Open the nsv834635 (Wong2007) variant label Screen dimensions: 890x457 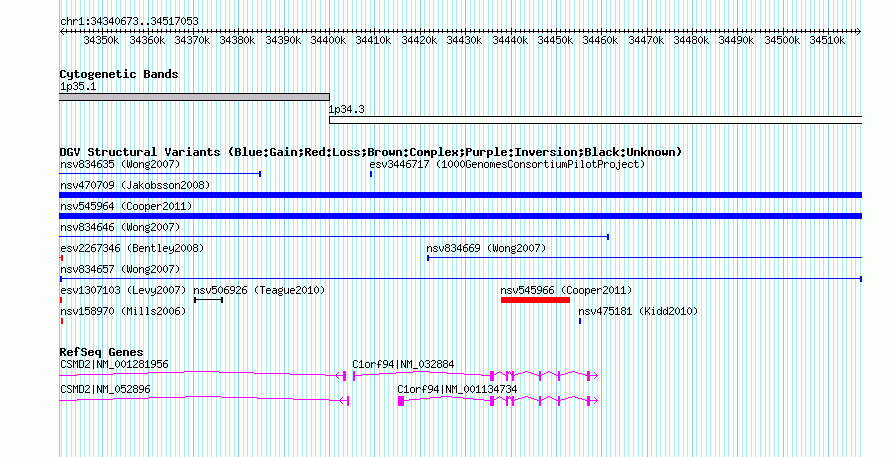[120, 165]
